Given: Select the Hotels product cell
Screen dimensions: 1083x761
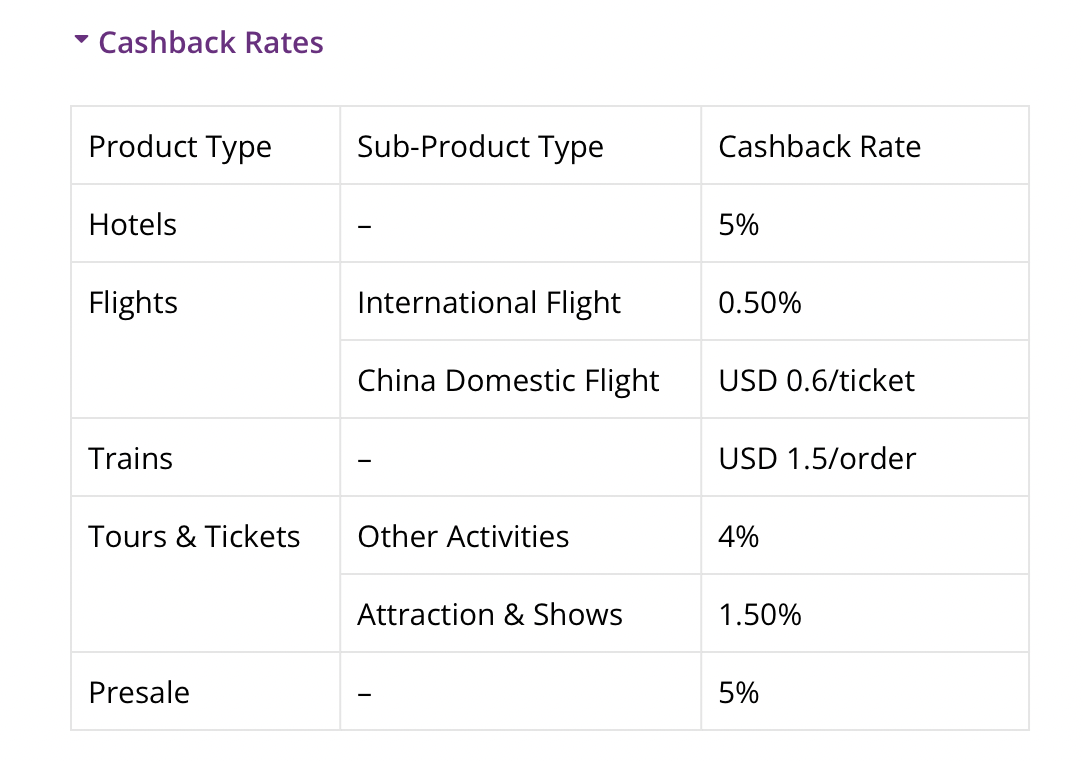Looking at the screenshot, I should 133,225.
